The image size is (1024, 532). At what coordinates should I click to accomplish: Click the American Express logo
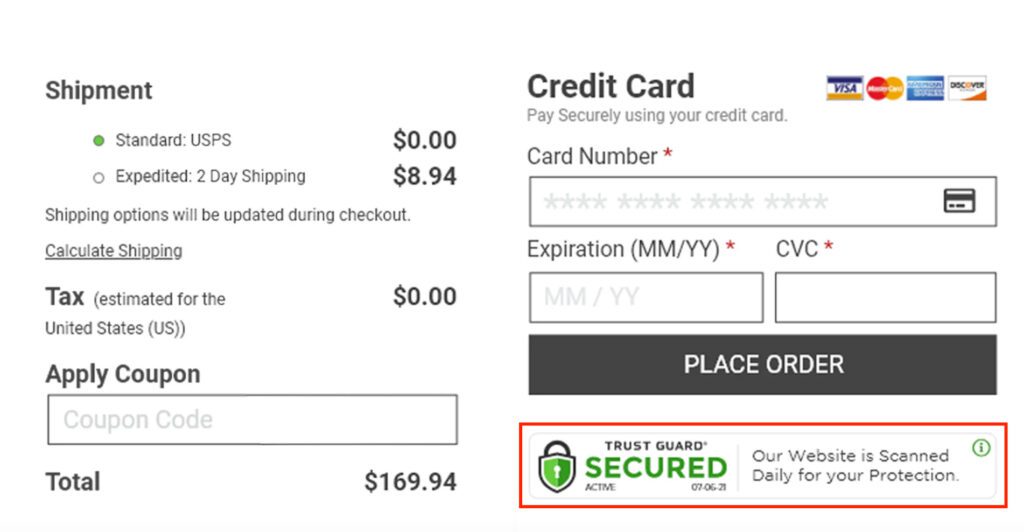click(x=926, y=89)
